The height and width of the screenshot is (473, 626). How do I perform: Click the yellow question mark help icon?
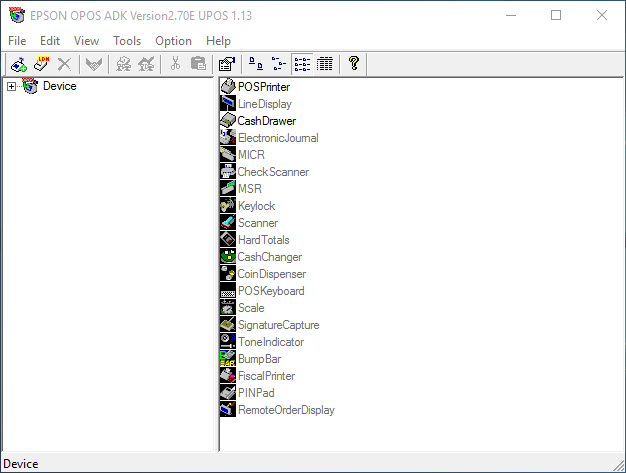pyautogui.click(x=353, y=64)
